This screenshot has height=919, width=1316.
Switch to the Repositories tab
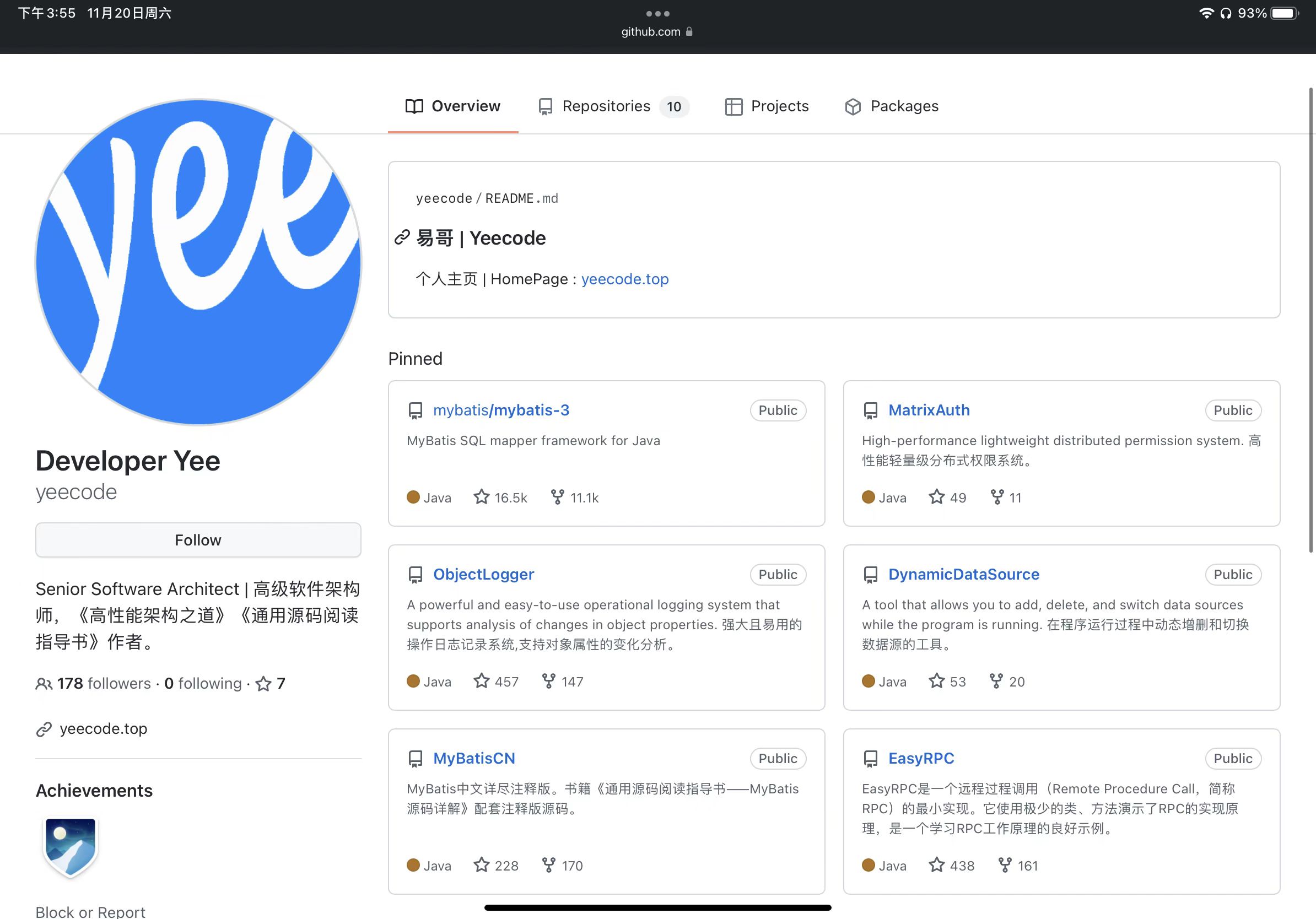click(613, 106)
